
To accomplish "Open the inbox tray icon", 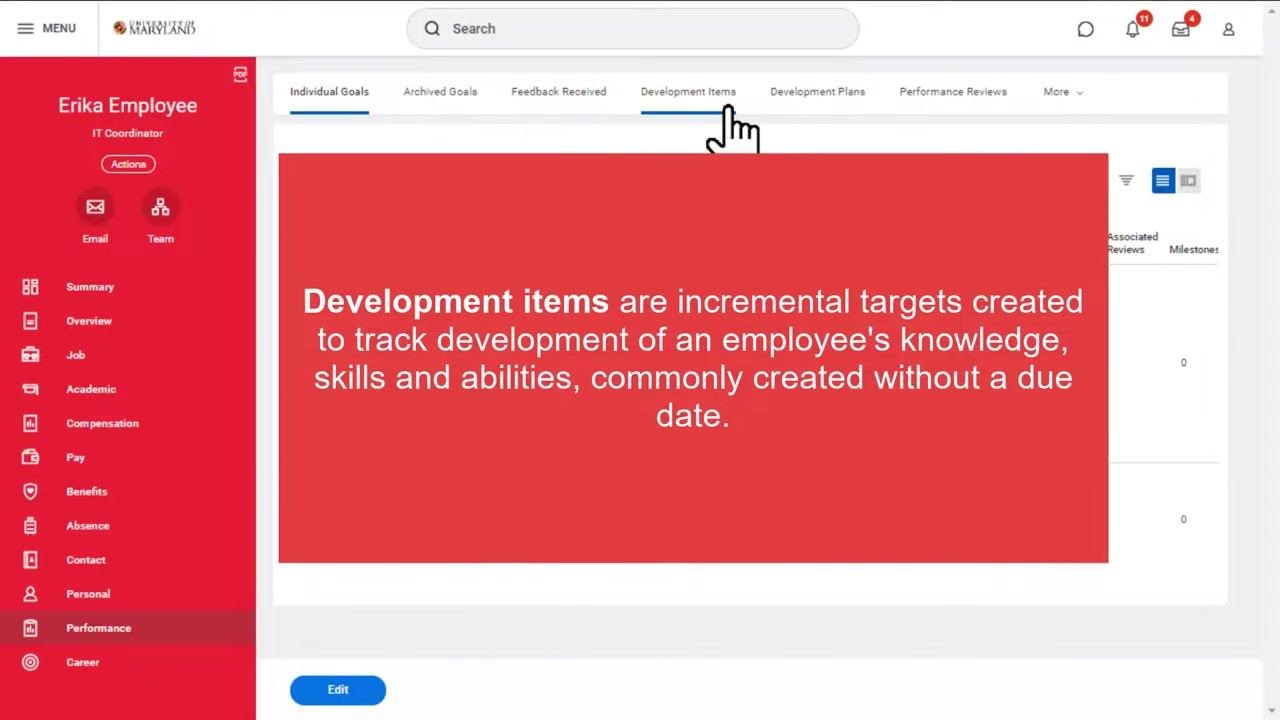I will 1181,29.
